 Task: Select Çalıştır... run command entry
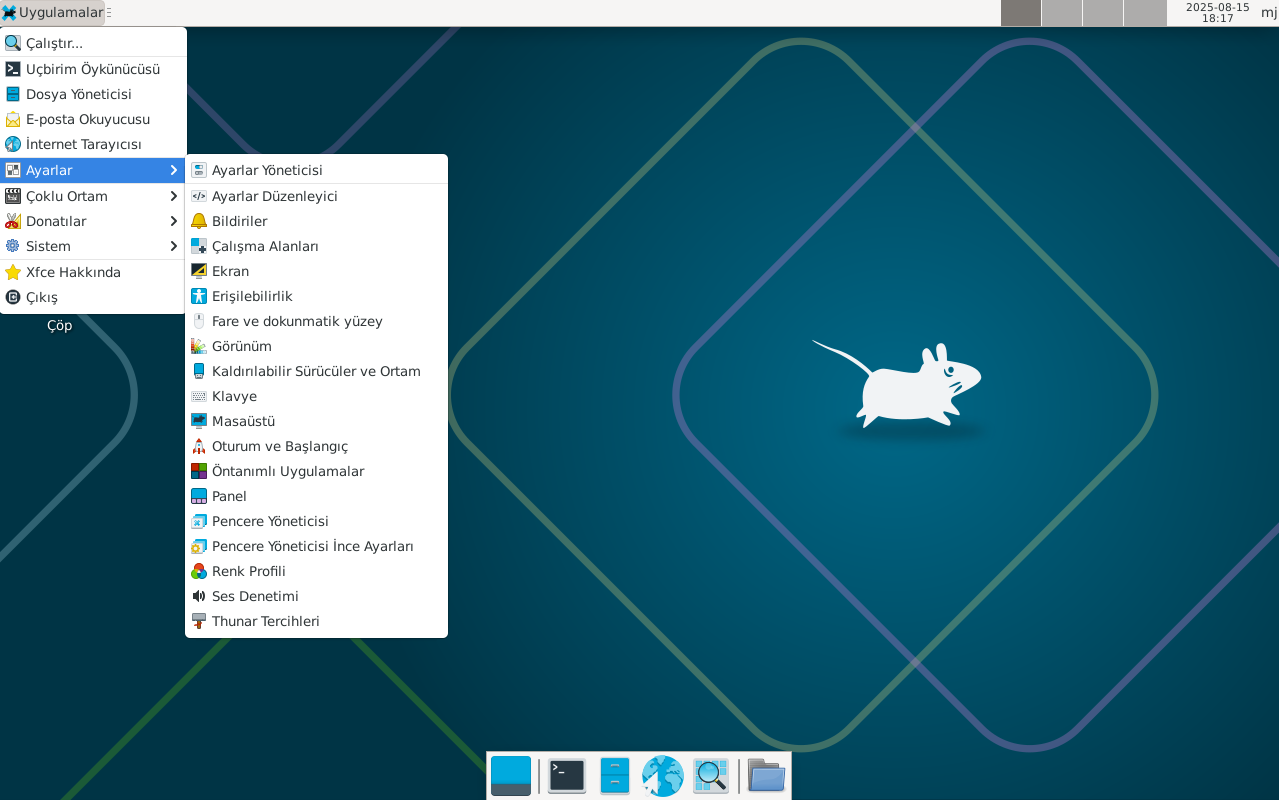[93, 43]
